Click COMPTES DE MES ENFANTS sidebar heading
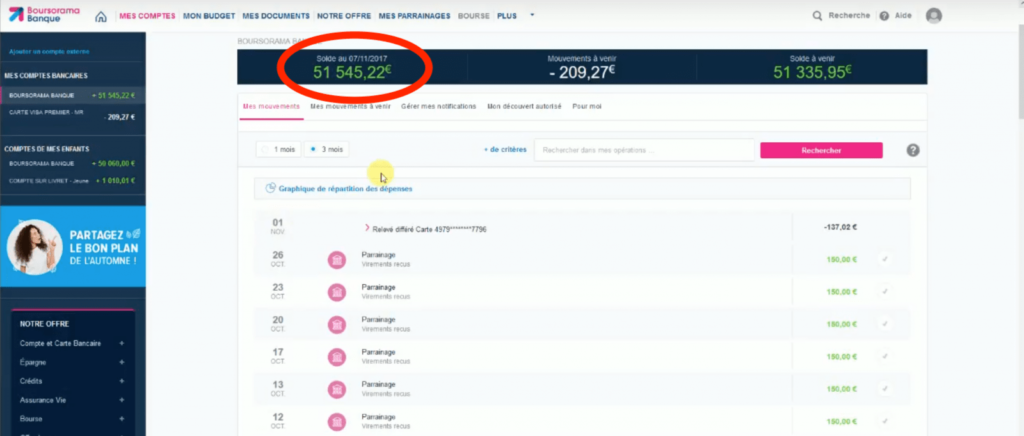The width and height of the screenshot is (1024, 436). [x=46, y=149]
